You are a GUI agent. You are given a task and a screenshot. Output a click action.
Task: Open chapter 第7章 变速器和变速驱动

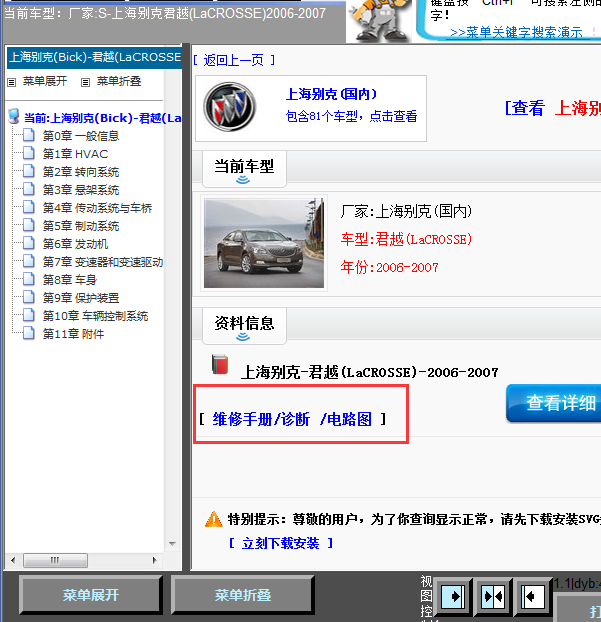[103, 262]
